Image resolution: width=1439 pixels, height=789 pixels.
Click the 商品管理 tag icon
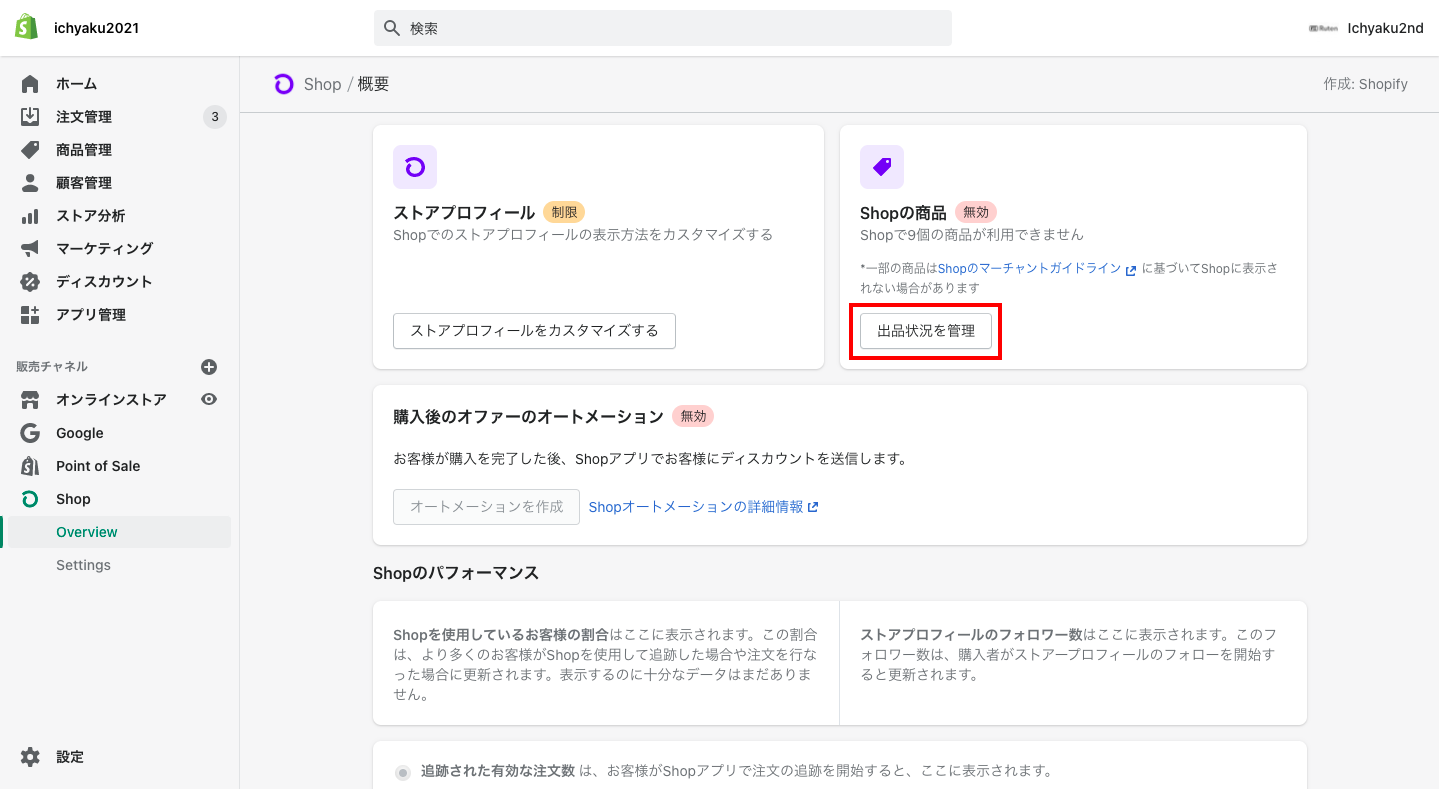30,150
